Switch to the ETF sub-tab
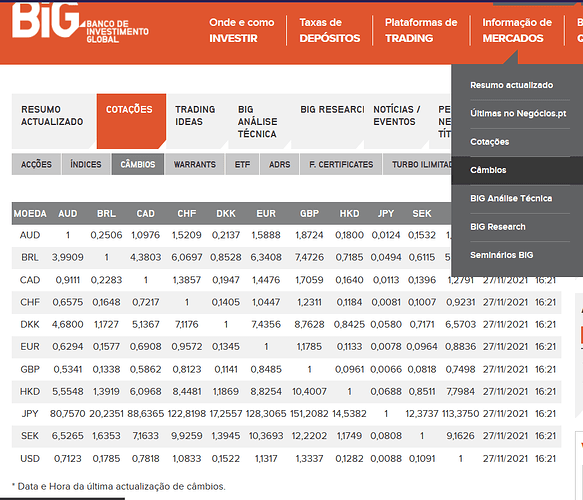This screenshot has height=500, width=583. 242,164
